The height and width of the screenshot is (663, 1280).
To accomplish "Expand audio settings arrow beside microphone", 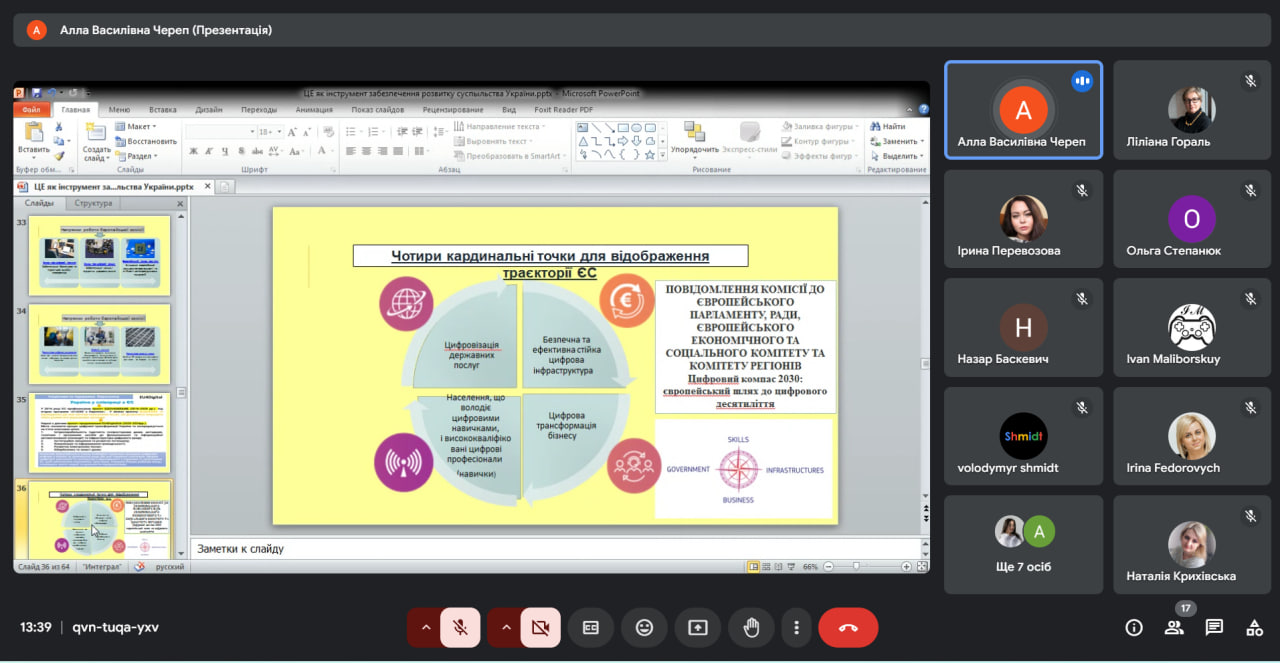I will tap(426, 628).
